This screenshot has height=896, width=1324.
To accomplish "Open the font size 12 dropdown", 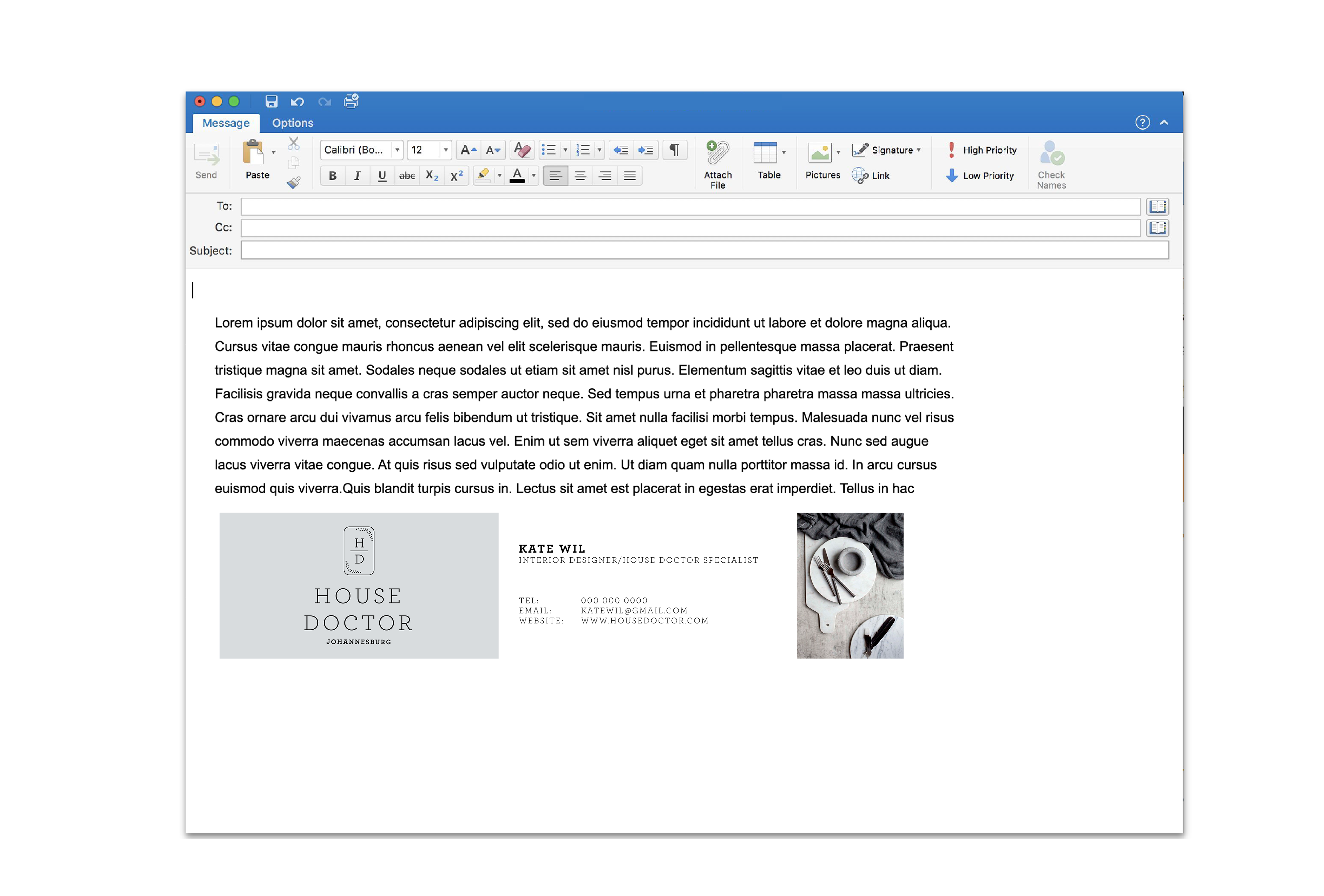I will 445,150.
